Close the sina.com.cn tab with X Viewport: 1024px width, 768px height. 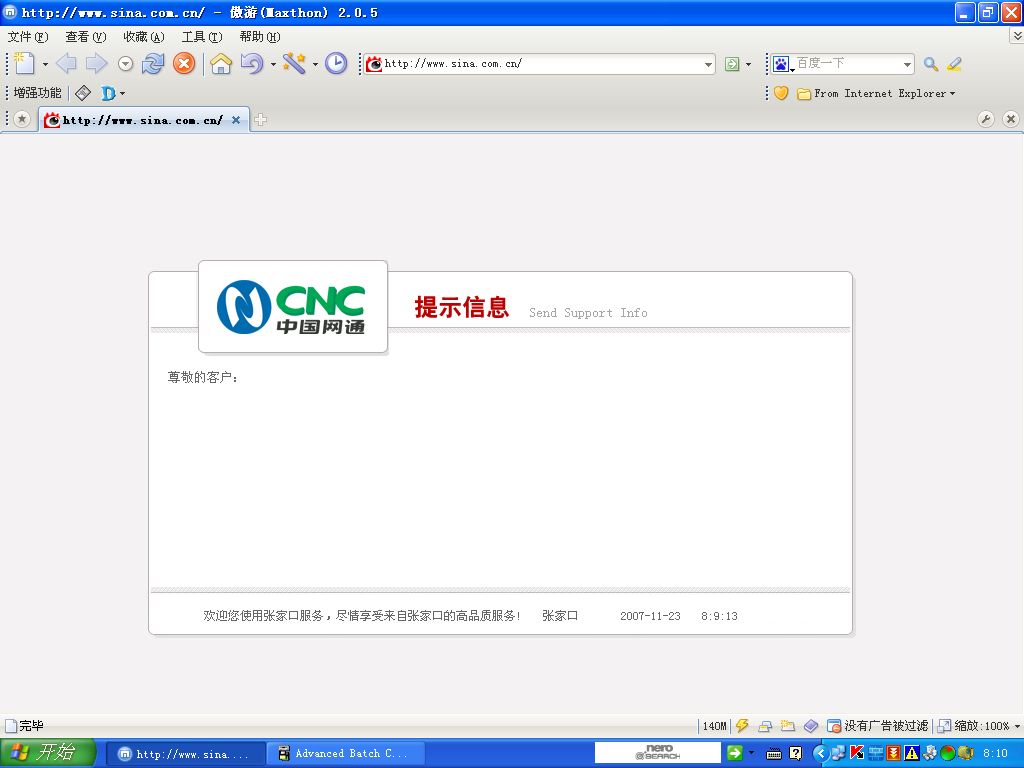click(236, 120)
